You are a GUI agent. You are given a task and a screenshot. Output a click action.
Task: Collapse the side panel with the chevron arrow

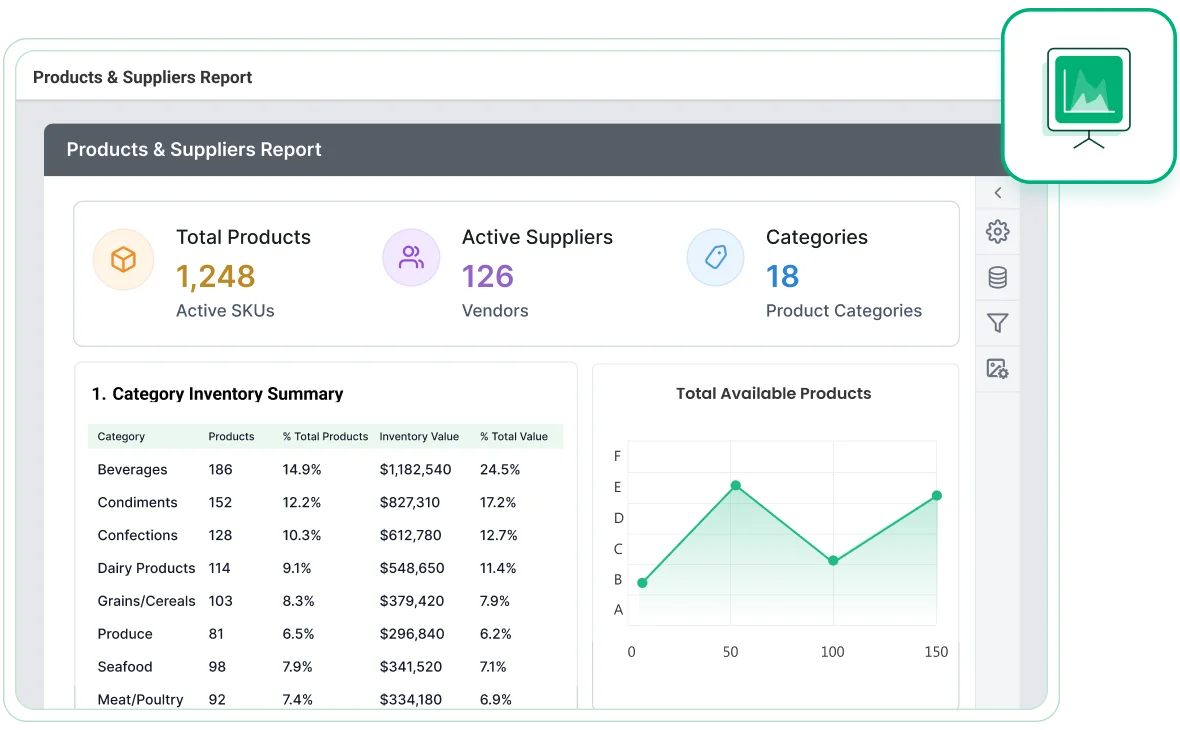[998, 193]
